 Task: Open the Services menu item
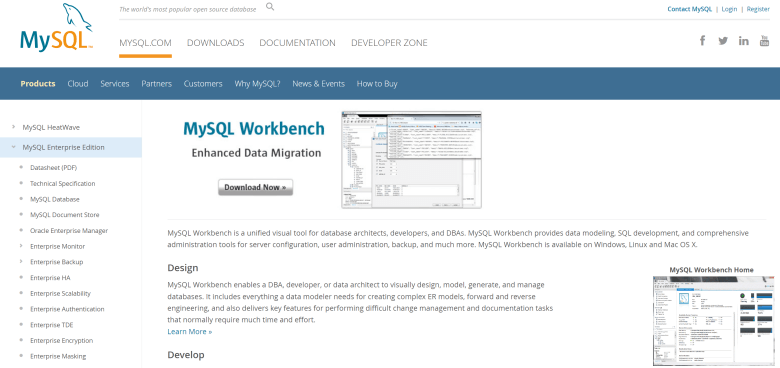pyautogui.click(x=114, y=84)
